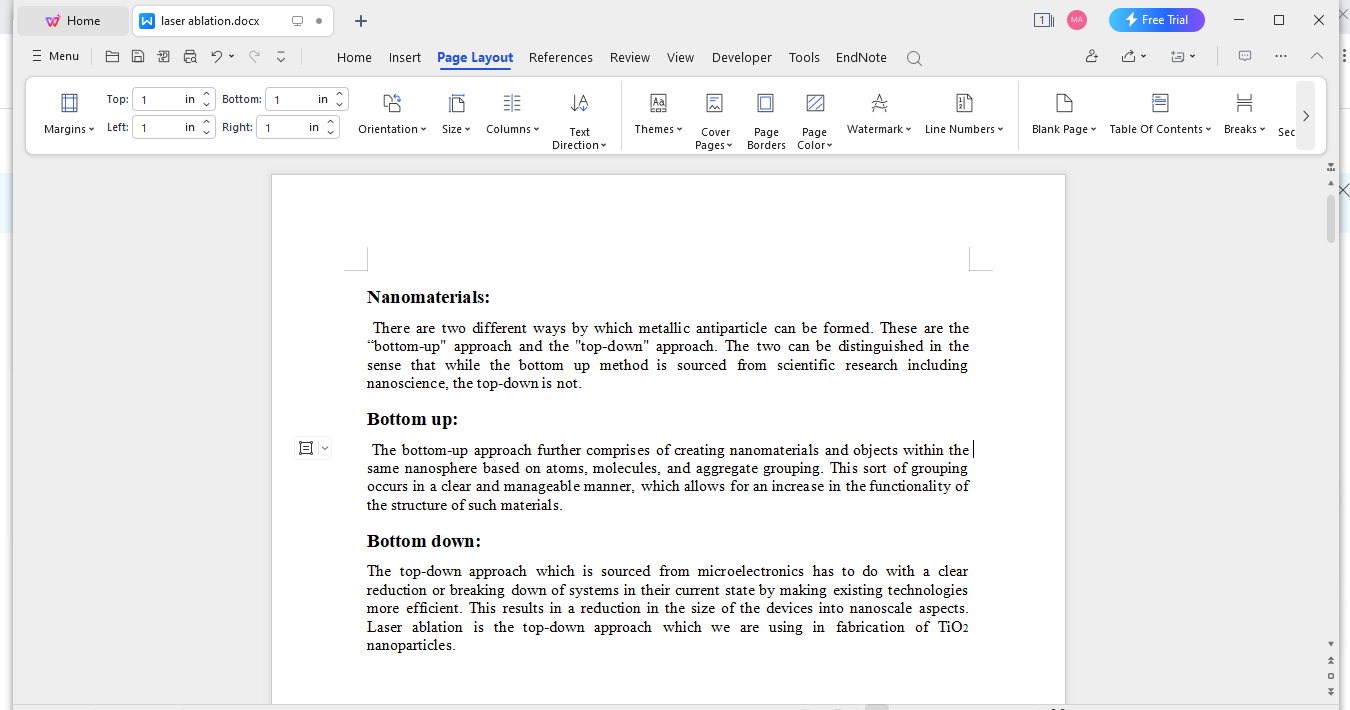
Task: Open Print Preview from quick access bar
Action: [x=190, y=57]
